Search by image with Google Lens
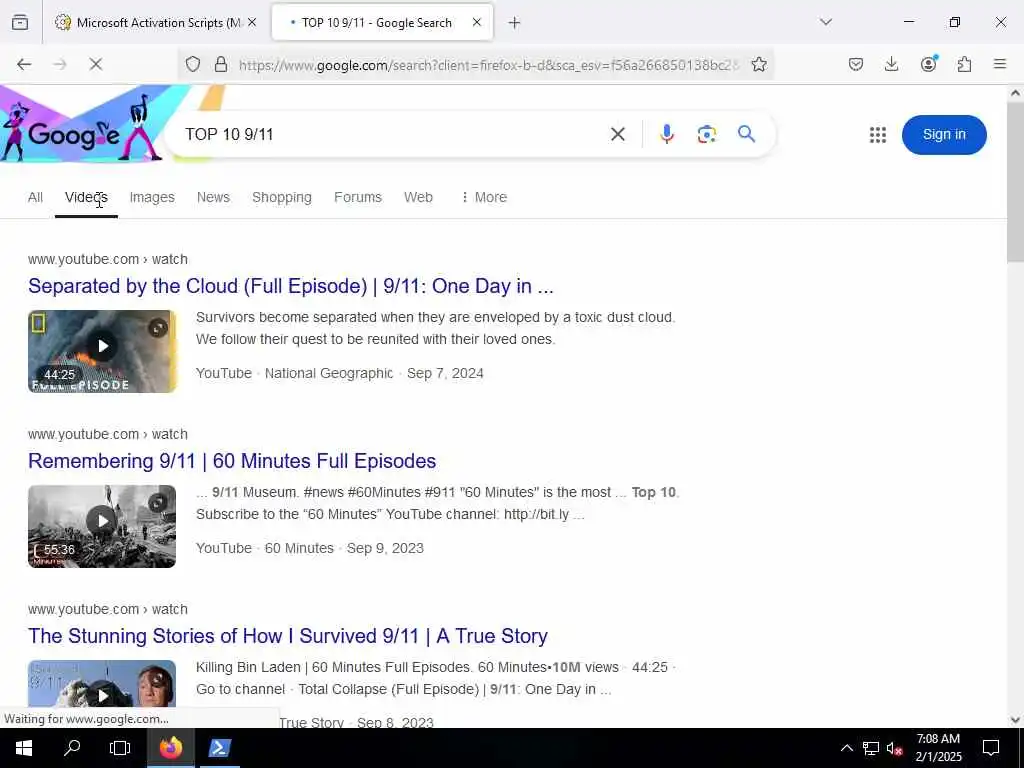This screenshot has height=768, width=1024. pyautogui.click(x=707, y=135)
